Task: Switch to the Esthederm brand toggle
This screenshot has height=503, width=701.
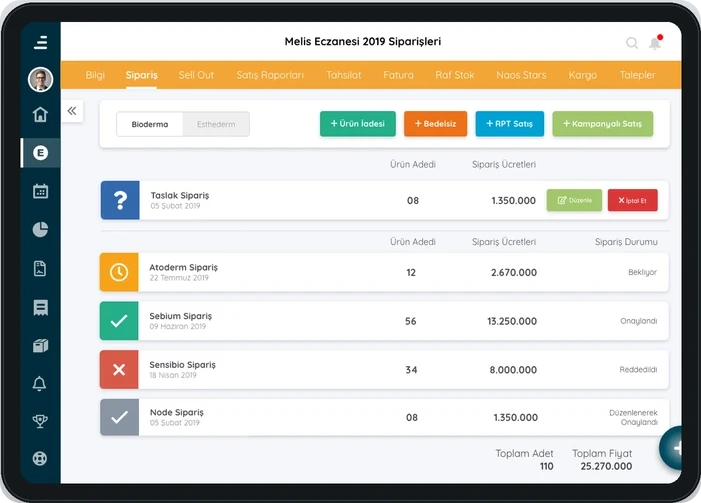Action: pos(216,124)
